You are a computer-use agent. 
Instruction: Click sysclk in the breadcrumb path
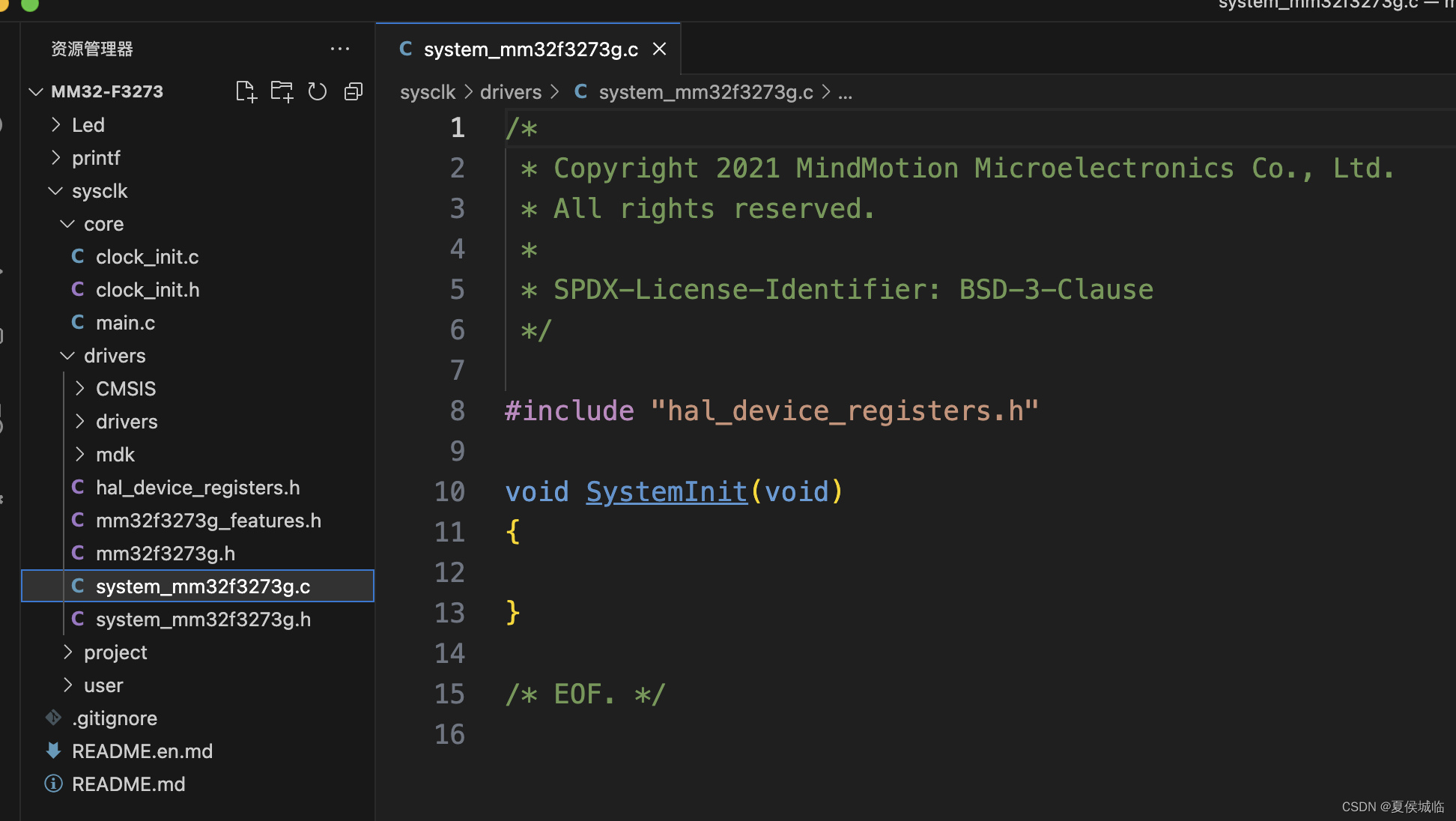coord(428,92)
